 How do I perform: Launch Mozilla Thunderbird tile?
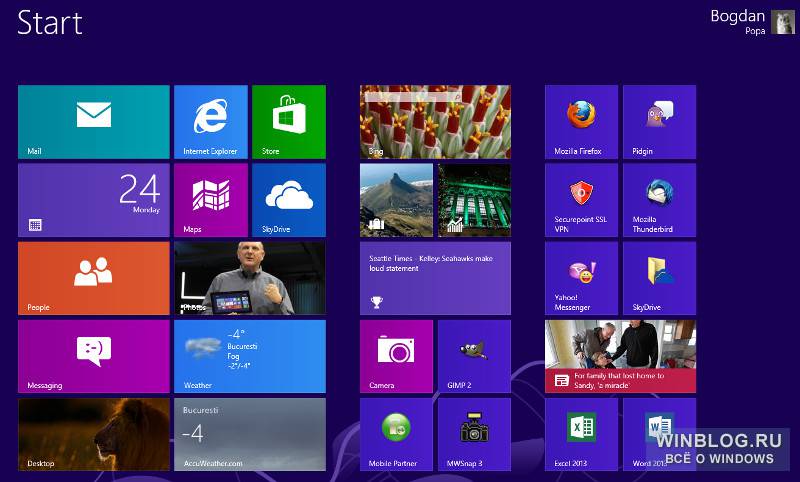coord(660,200)
